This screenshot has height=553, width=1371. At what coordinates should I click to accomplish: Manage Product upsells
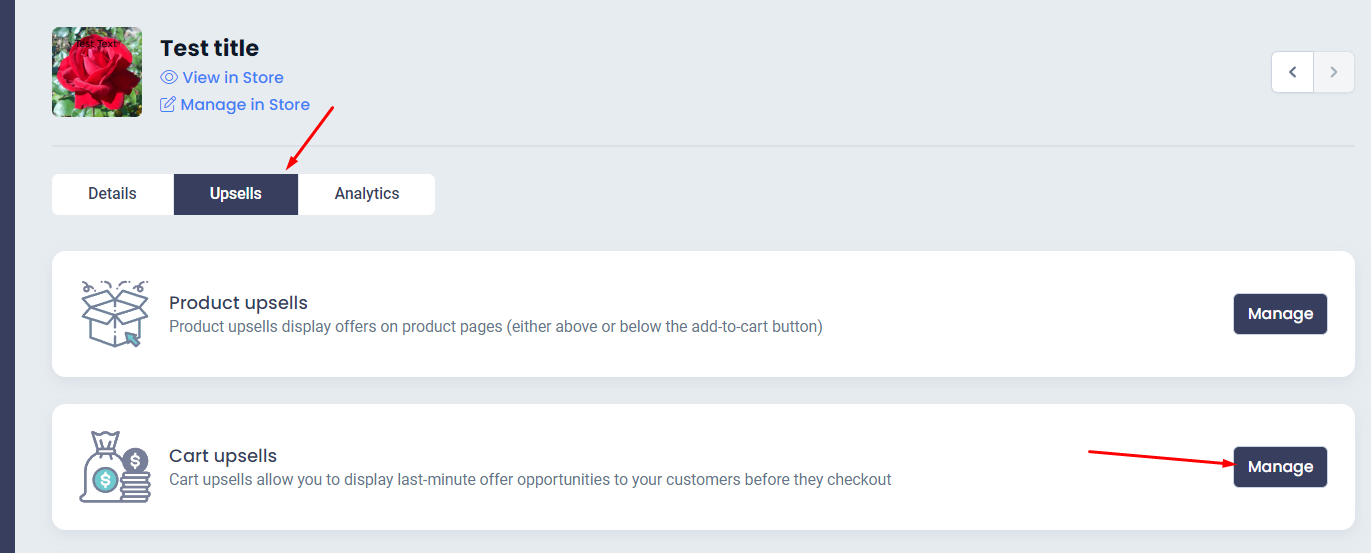[1280, 314]
